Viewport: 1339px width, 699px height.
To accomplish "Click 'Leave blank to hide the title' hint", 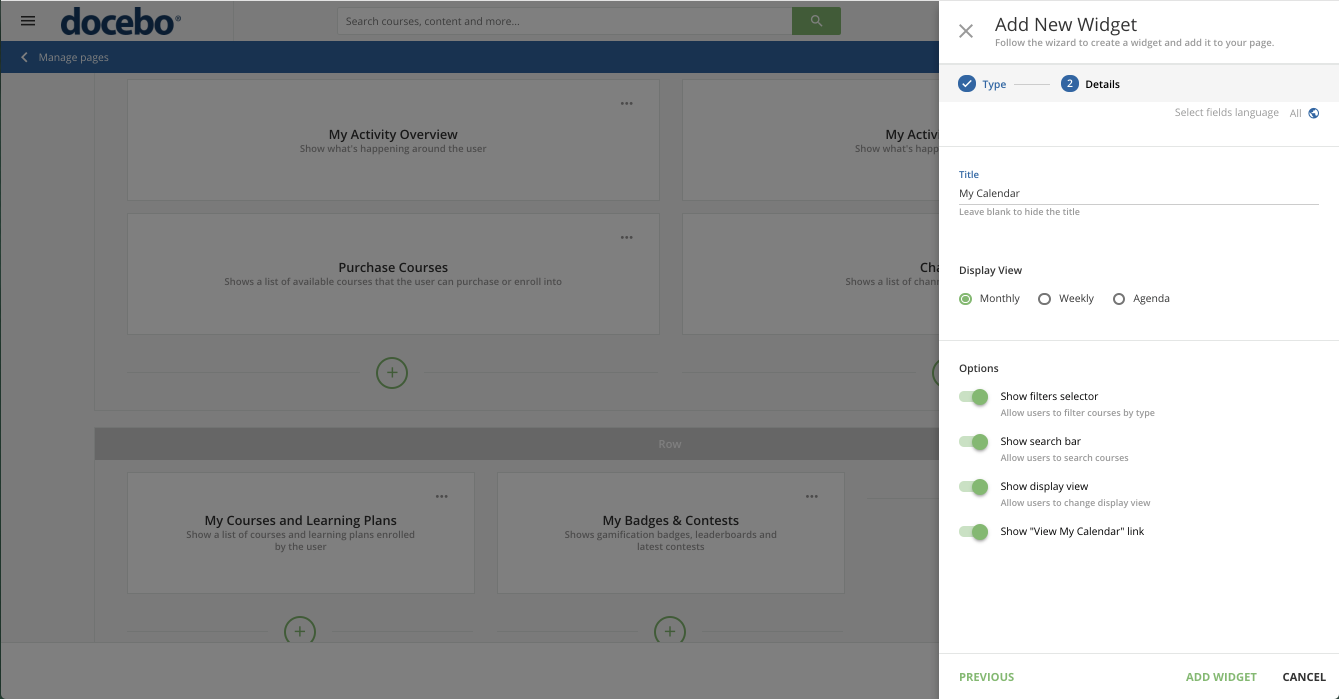I will coord(1019,212).
